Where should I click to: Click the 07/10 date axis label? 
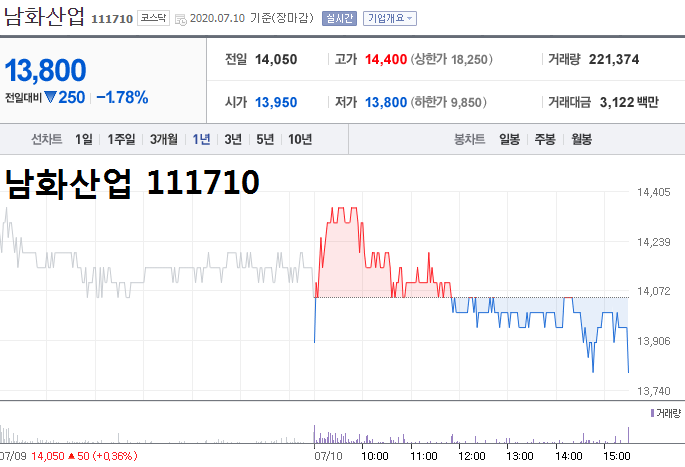[x=328, y=457]
